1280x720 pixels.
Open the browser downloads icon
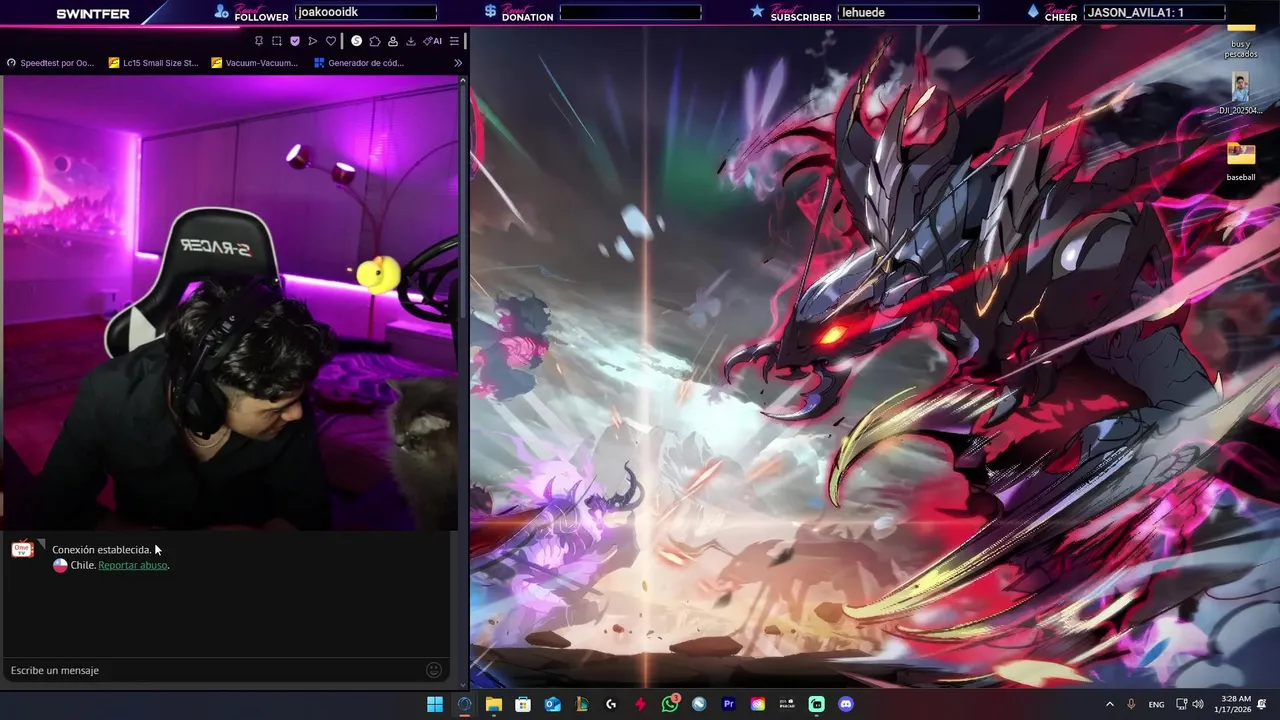click(410, 41)
